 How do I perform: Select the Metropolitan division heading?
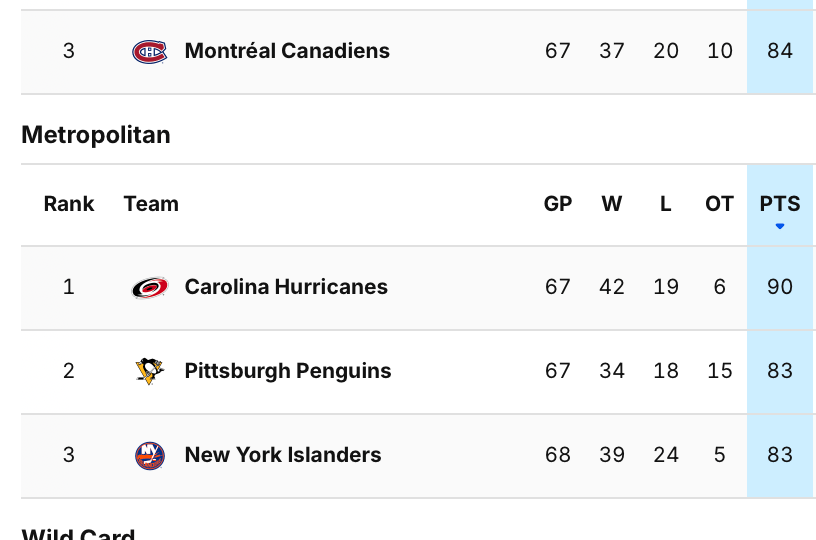click(96, 135)
